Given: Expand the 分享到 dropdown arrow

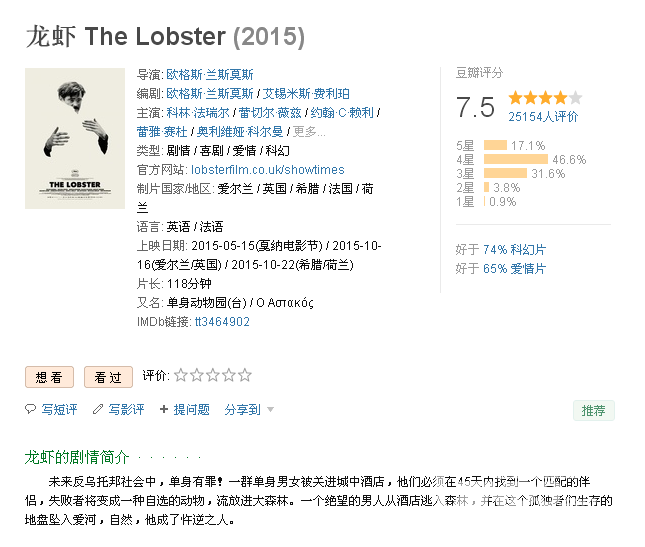Looking at the screenshot, I should click(270, 410).
